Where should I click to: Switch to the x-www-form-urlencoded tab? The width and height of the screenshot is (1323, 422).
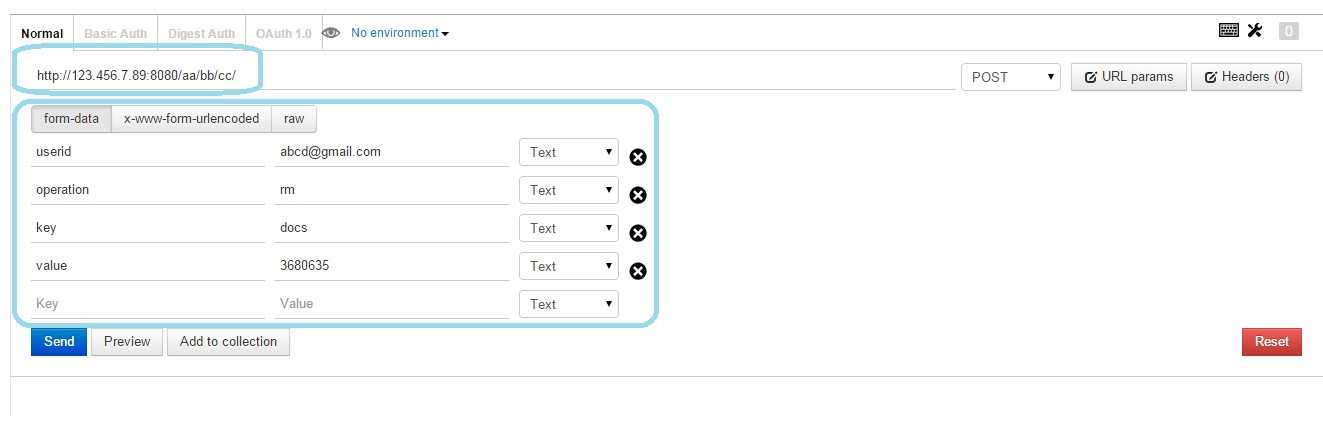pos(191,119)
